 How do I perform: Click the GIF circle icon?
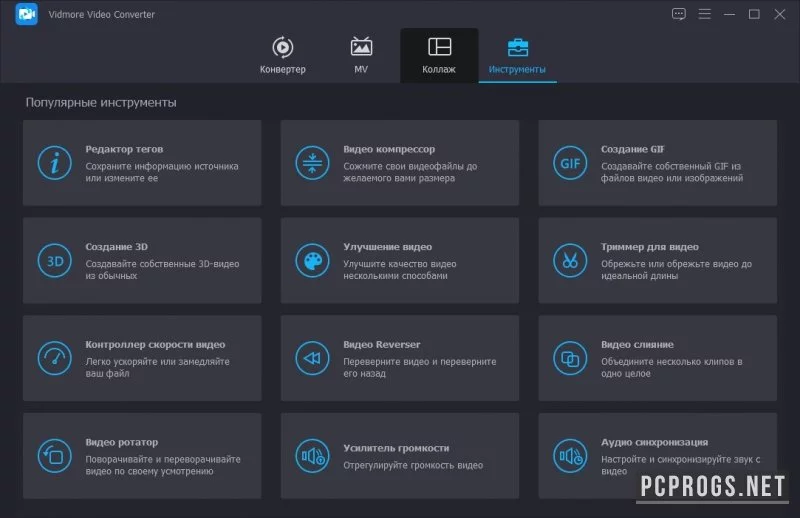click(x=570, y=163)
